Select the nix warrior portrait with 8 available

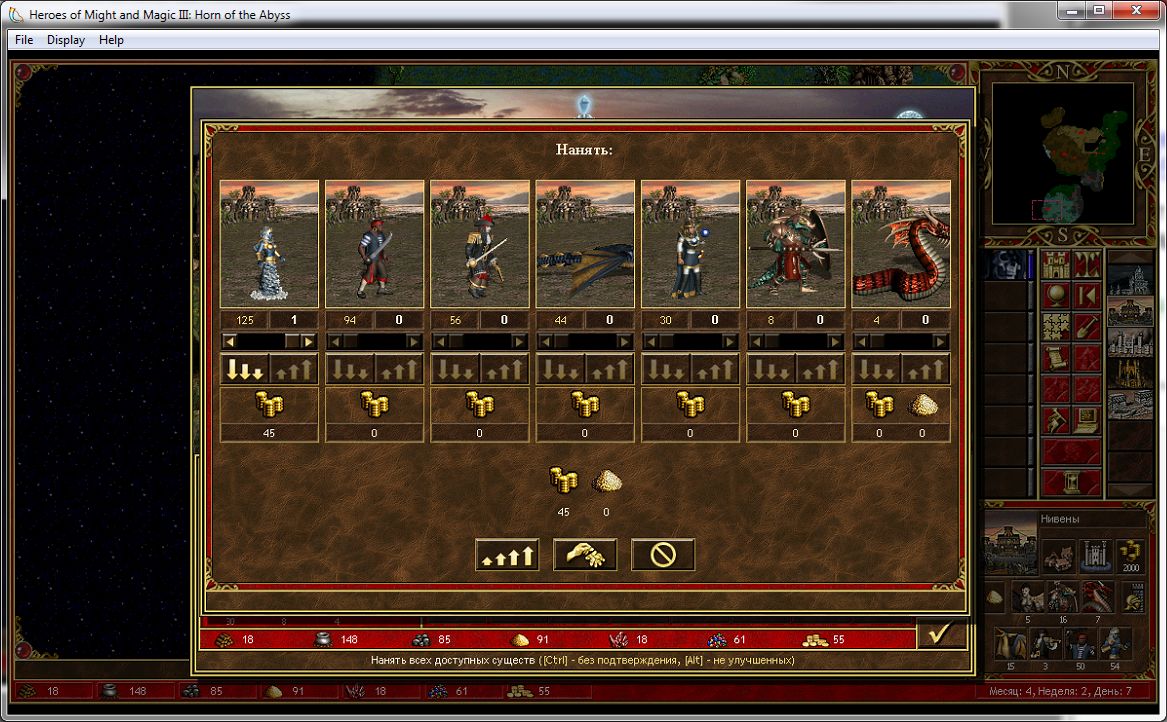[796, 243]
